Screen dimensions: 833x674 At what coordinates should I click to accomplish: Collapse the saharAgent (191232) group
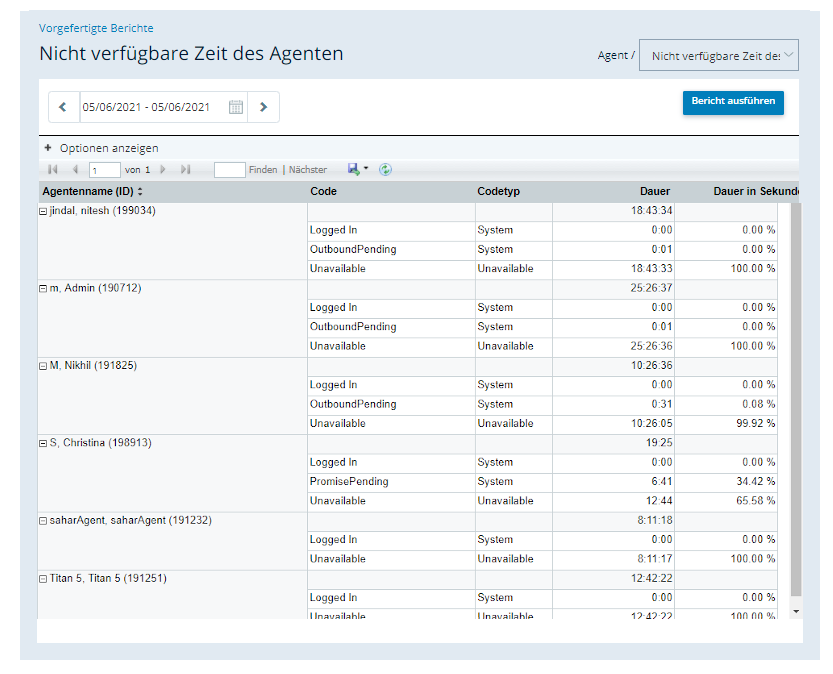(43, 521)
